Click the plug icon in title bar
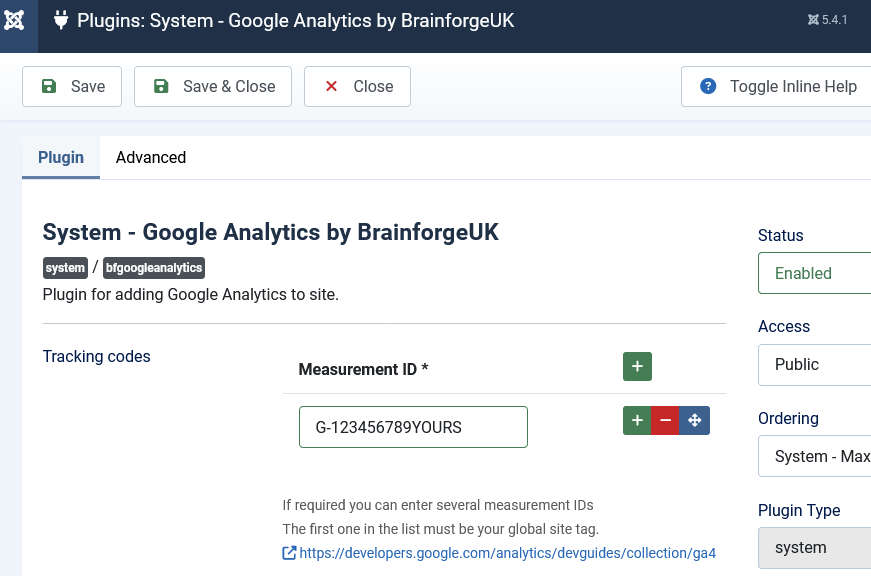The image size is (871, 576). (x=61, y=20)
